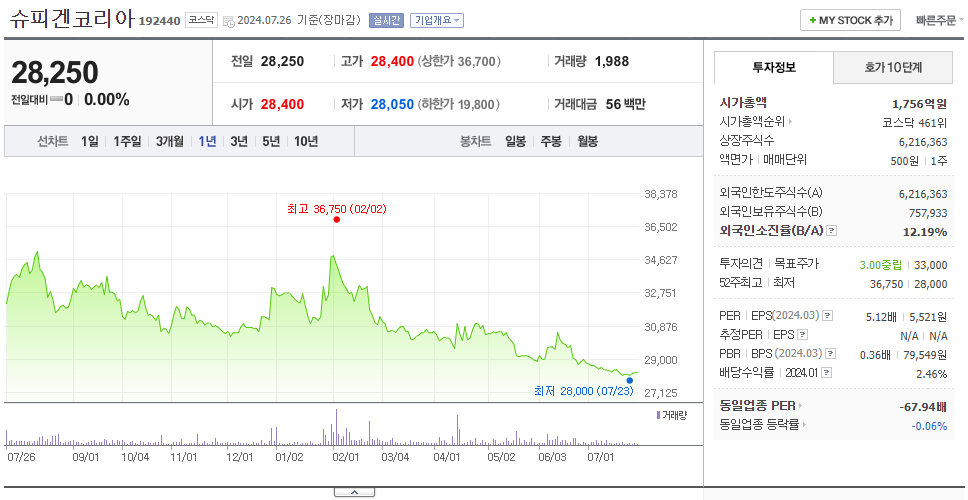The image size is (968, 500).
Task: Click the 하한가 19,800 text
Action: [459, 105]
